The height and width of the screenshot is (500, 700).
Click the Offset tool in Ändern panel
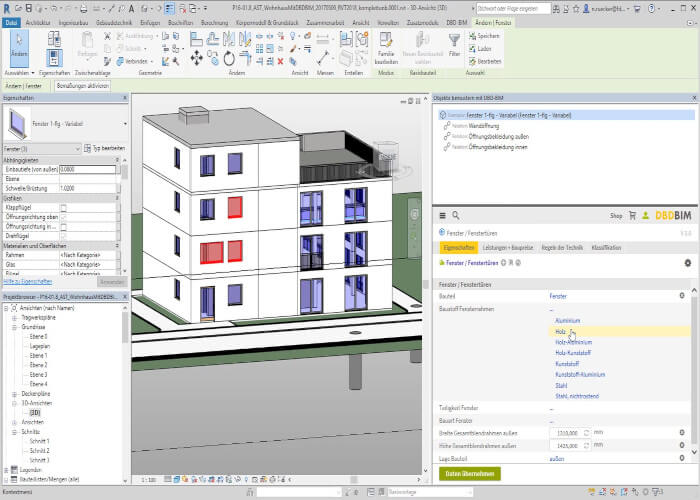(212, 39)
